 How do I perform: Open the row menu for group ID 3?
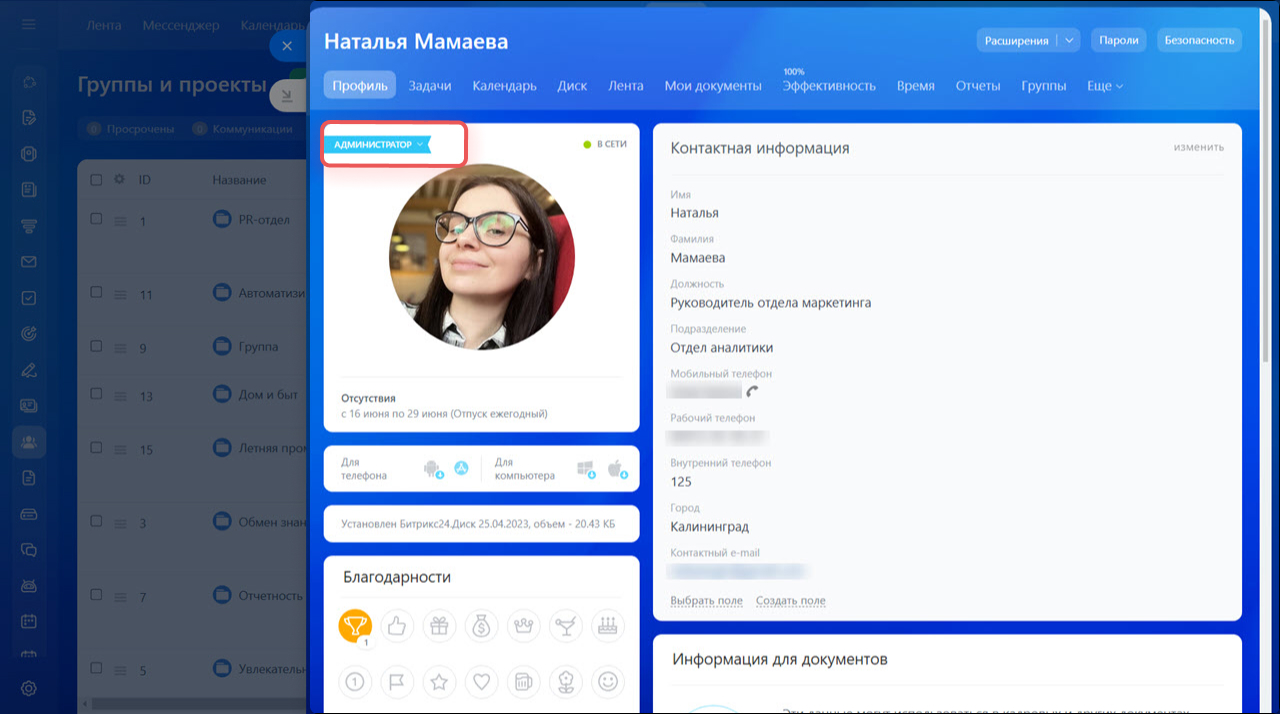click(120, 524)
